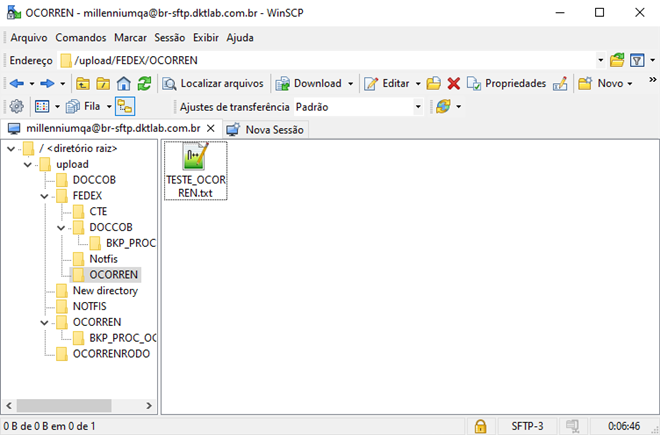Open the Nova Sessão tab
The image size is (660, 435).
click(x=265, y=129)
